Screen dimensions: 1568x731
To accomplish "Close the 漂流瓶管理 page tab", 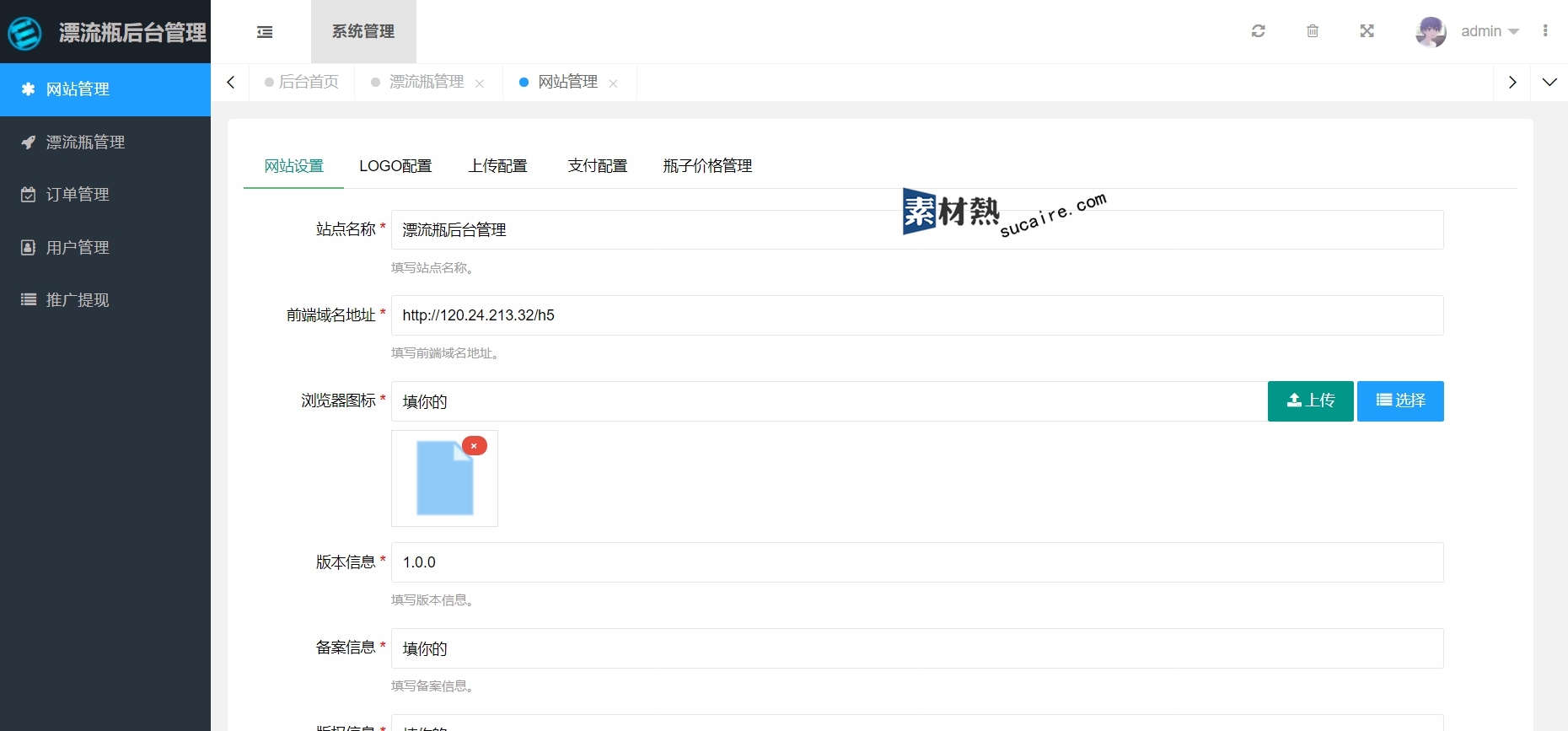I will pyautogui.click(x=480, y=83).
